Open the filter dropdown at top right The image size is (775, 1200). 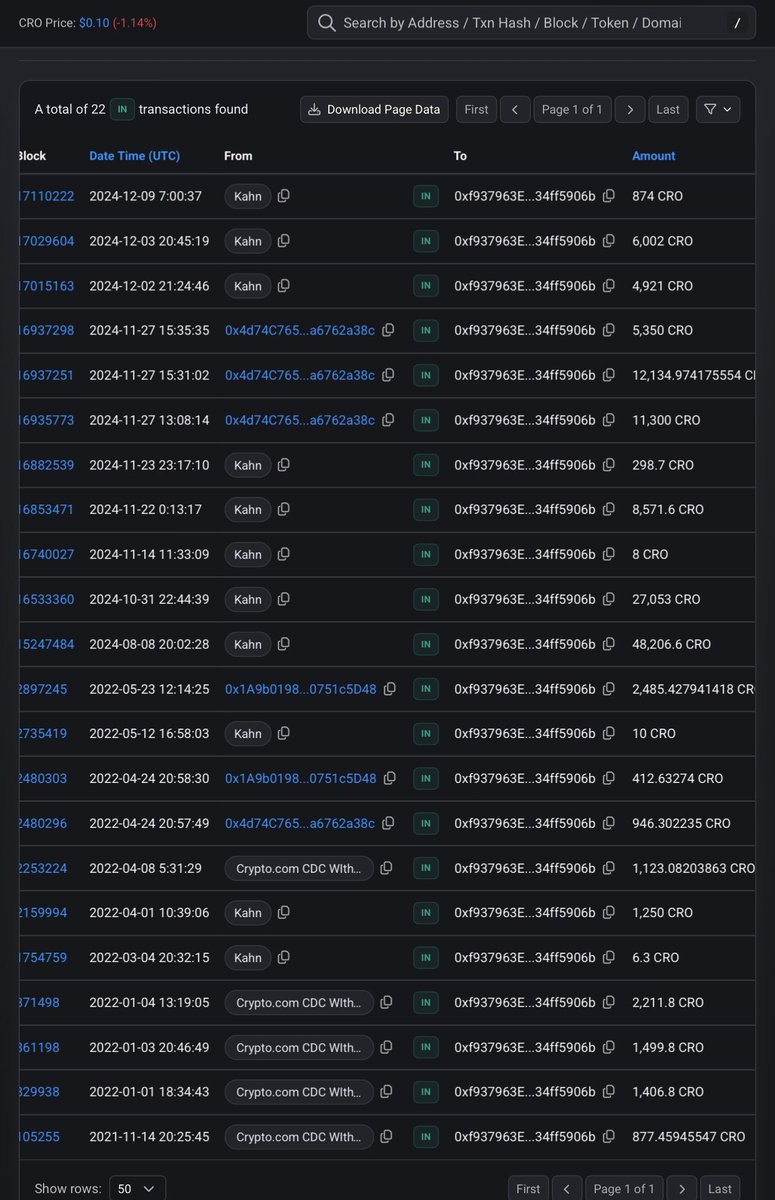coord(718,109)
